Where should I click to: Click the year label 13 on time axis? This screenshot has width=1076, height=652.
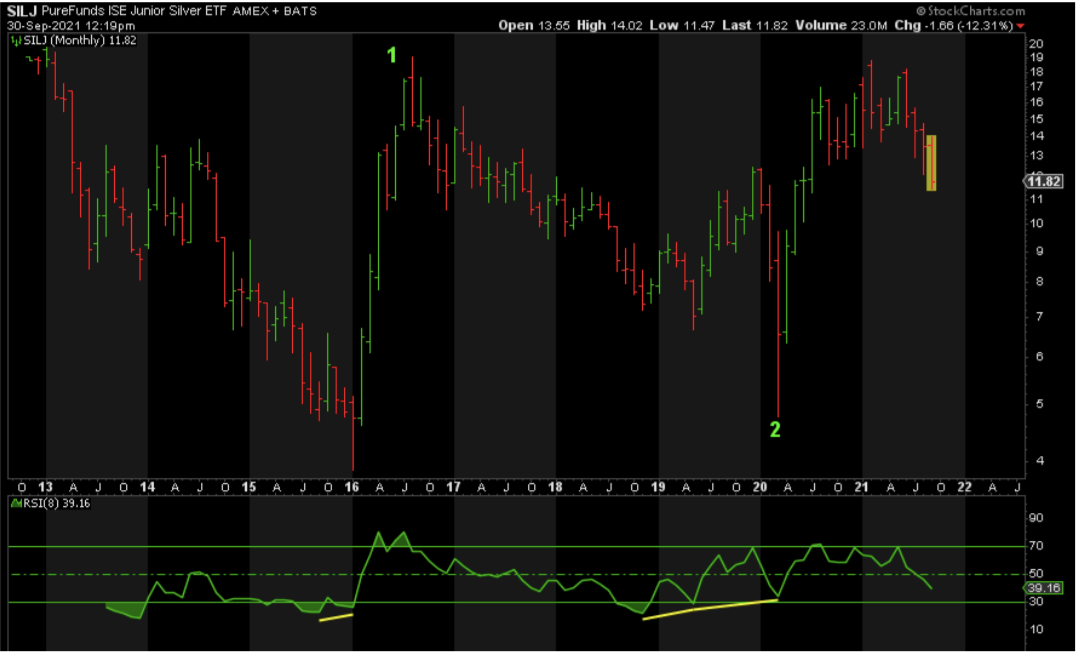tap(46, 487)
